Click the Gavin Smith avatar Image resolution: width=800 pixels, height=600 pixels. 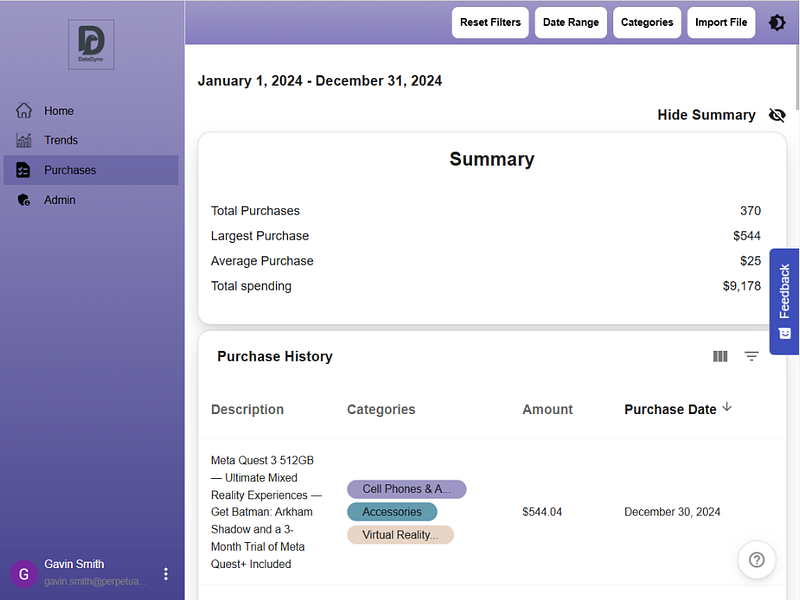point(23,574)
